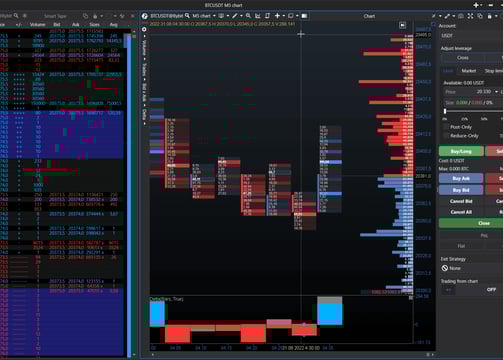This screenshot has height=360, width=503.
Task: Click the Buy Bid button
Action: click(461, 190)
